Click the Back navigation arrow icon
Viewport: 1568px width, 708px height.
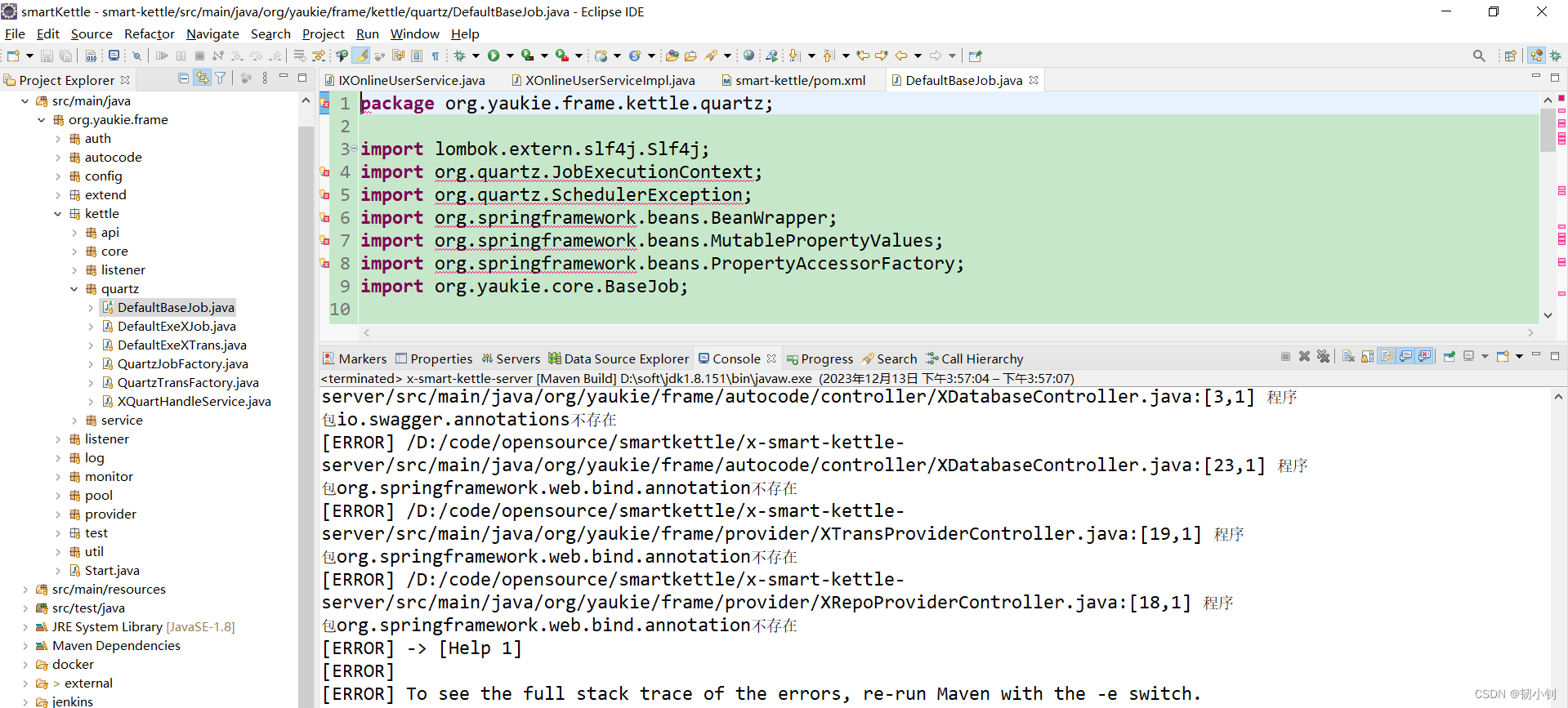coord(901,56)
